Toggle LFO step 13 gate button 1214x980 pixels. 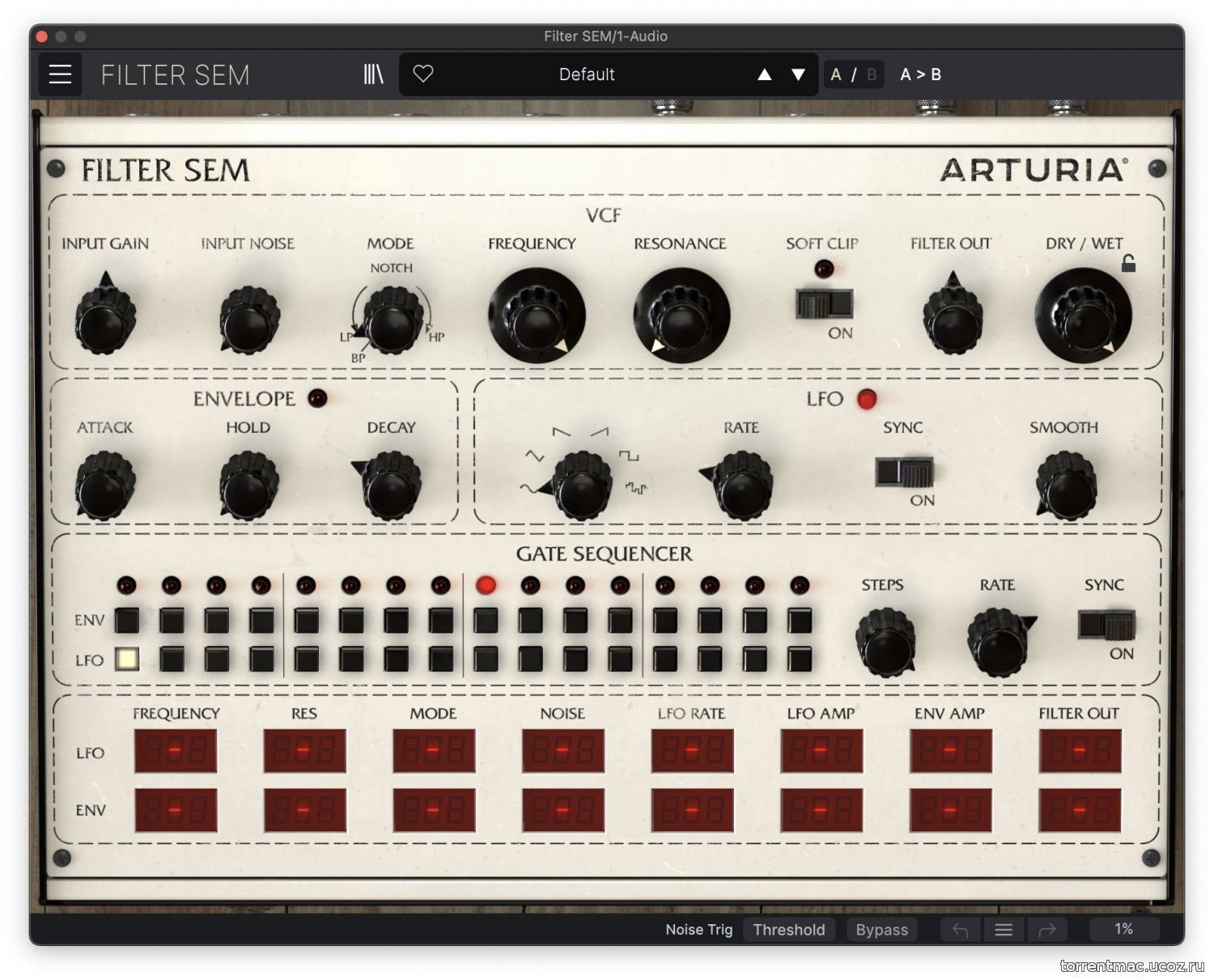click(x=665, y=659)
